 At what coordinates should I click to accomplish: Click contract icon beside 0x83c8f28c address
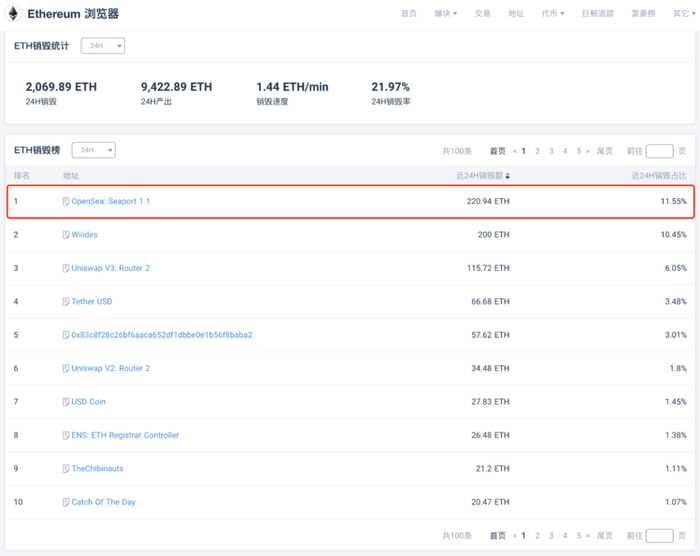pos(66,335)
